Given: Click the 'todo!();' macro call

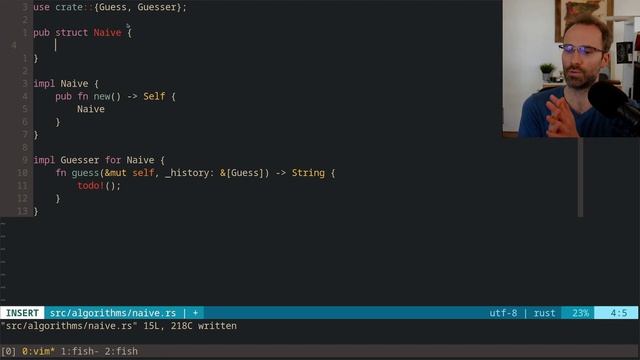Looking at the screenshot, I should click(99, 186).
